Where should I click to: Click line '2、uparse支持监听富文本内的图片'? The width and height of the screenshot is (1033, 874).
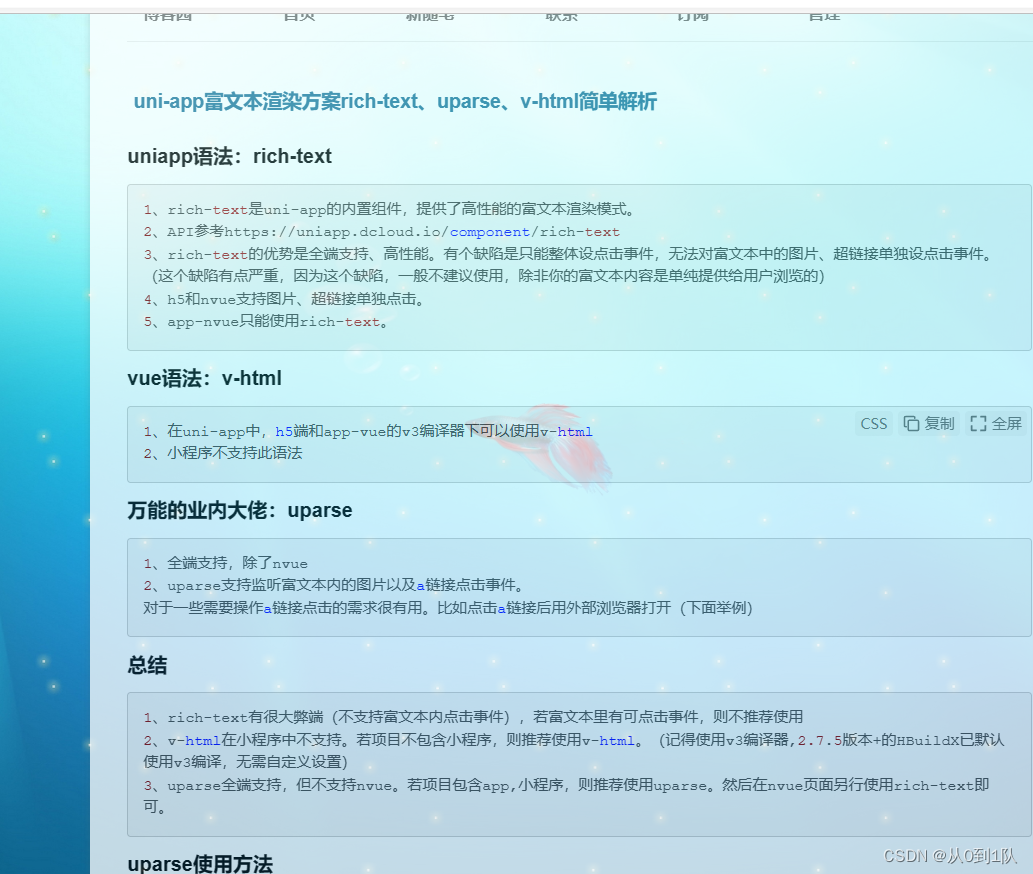pyautogui.click(x=335, y=585)
